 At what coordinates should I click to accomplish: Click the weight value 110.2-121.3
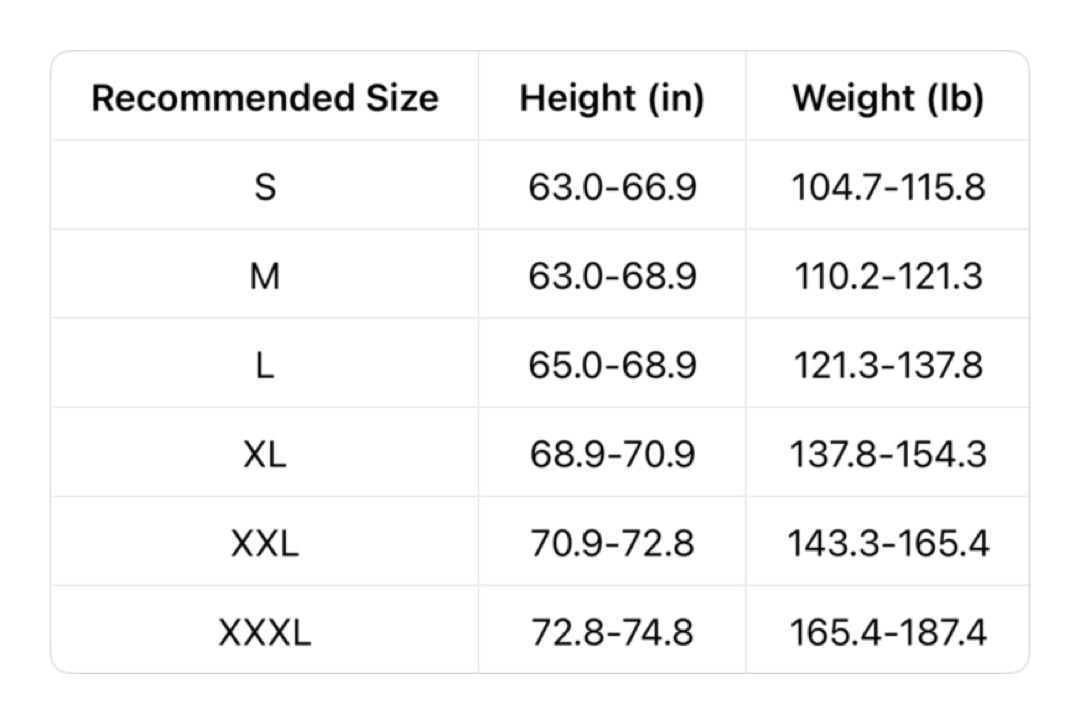(888, 276)
